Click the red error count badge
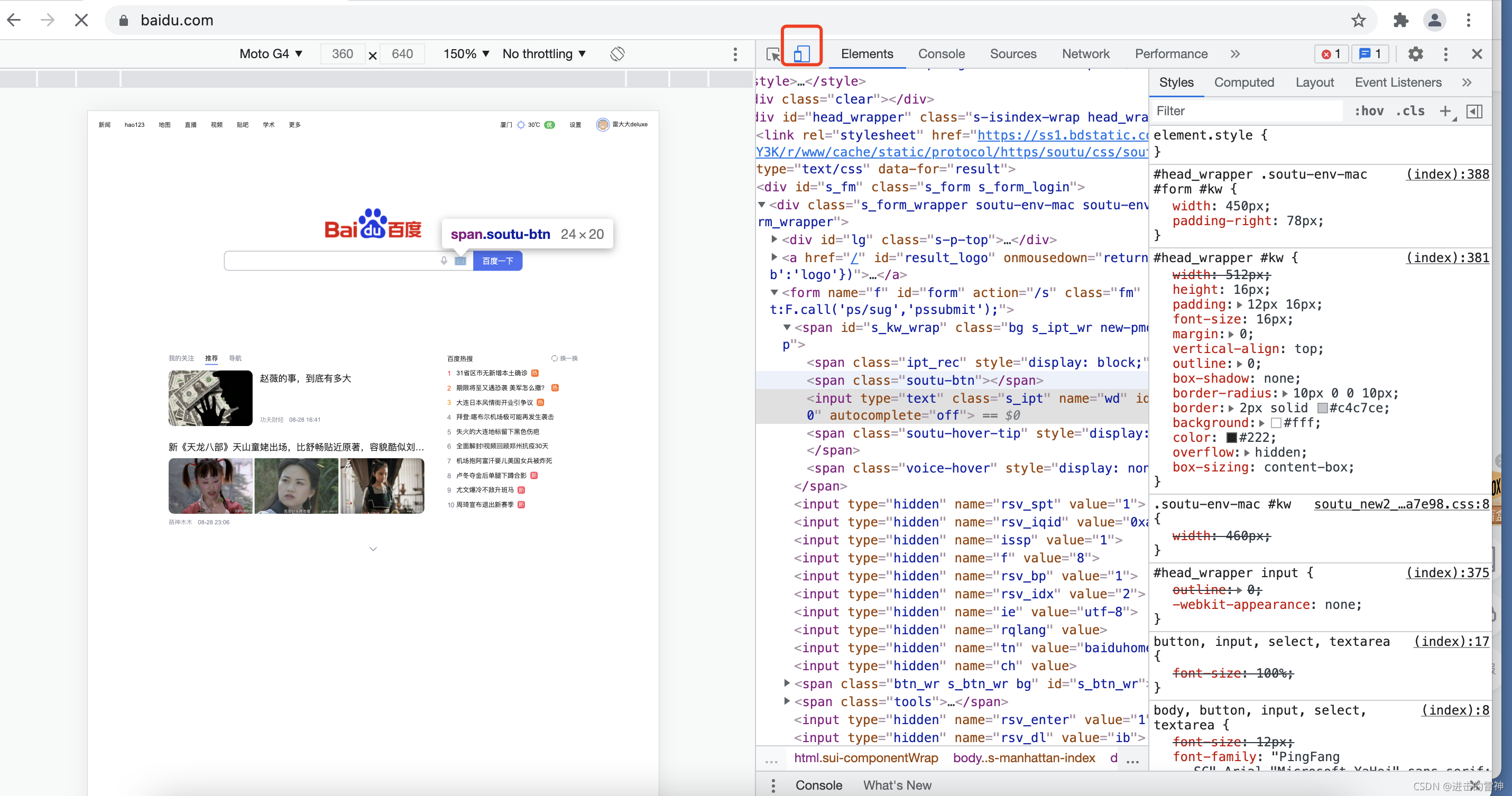This screenshot has height=796, width=1512. tap(1331, 54)
